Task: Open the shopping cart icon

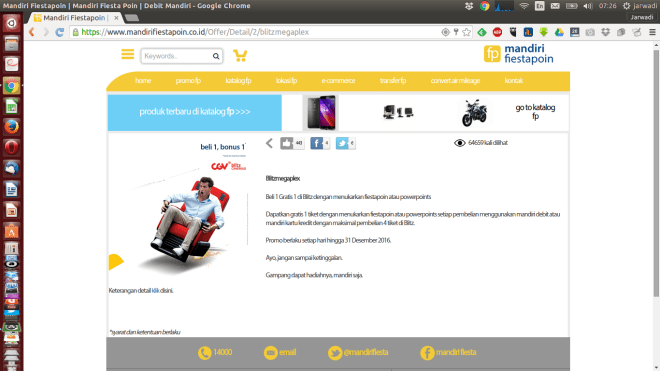Action: pyautogui.click(x=240, y=56)
